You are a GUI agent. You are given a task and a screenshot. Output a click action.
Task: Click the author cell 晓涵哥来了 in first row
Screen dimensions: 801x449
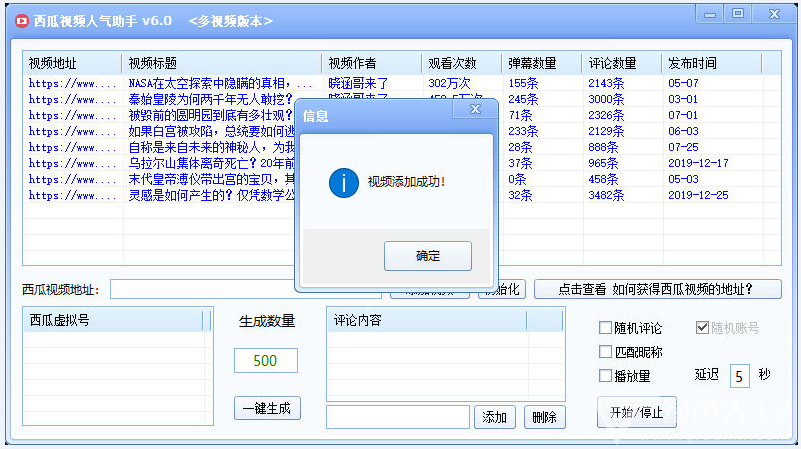[358, 83]
